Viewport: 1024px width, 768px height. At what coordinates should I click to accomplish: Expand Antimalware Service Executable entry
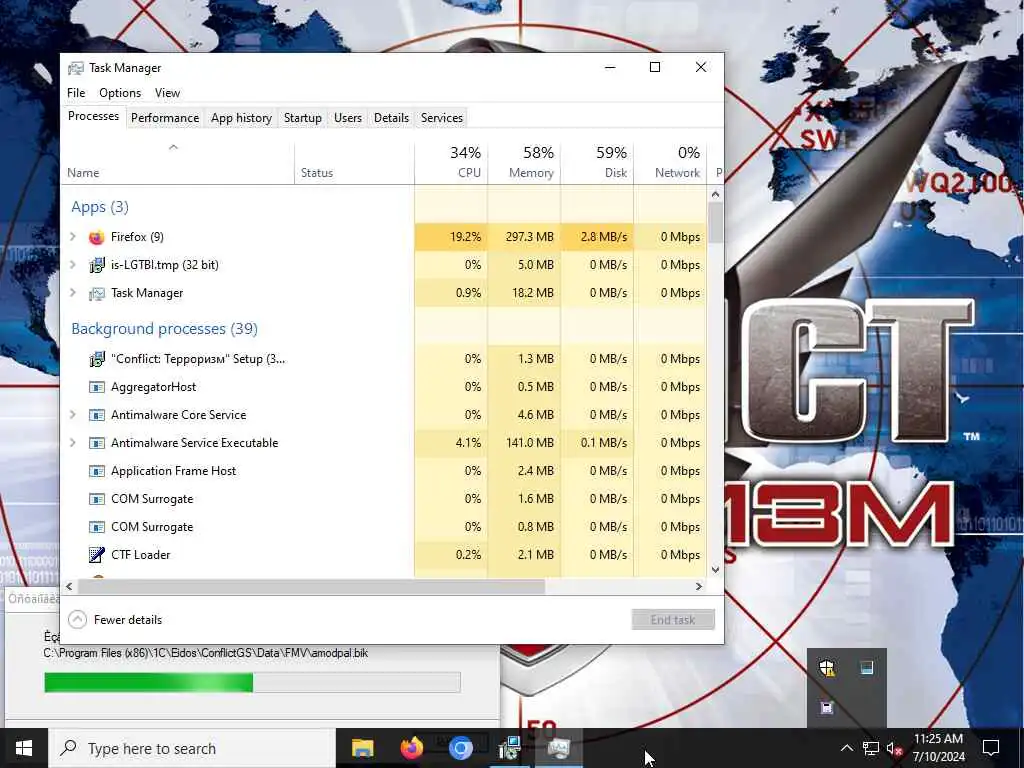click(x=73, y=443)
